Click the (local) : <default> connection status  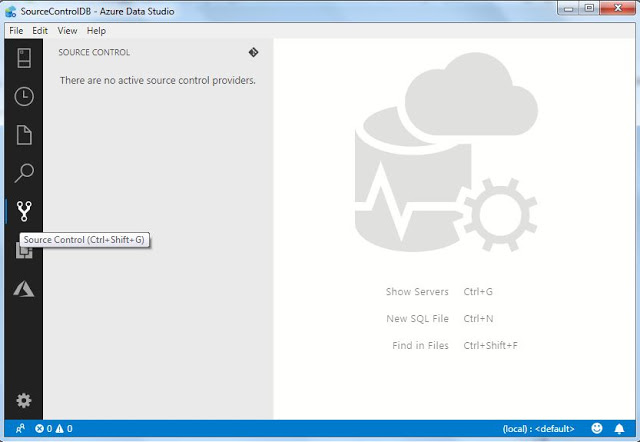[538, 429]
